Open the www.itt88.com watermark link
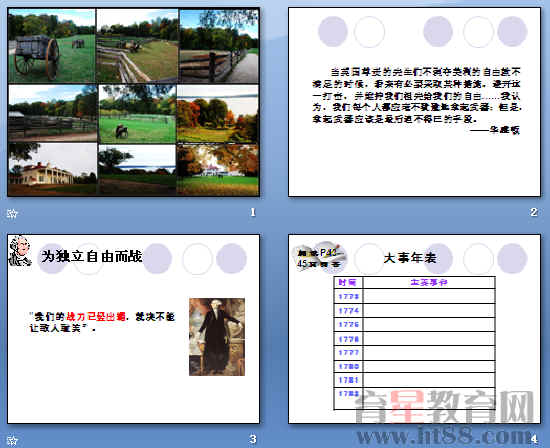The image size is (550, 448). point(444,436)
